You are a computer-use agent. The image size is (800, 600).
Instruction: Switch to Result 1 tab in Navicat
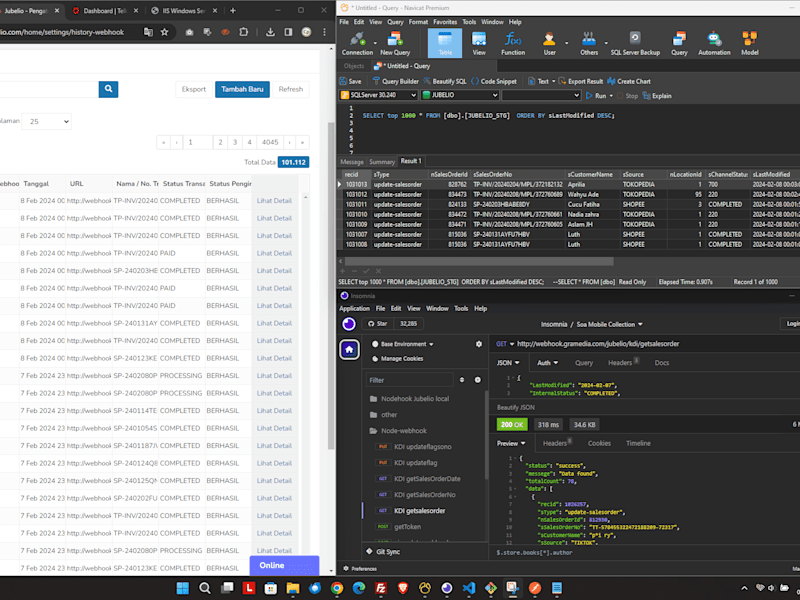[x=411, y=161]
